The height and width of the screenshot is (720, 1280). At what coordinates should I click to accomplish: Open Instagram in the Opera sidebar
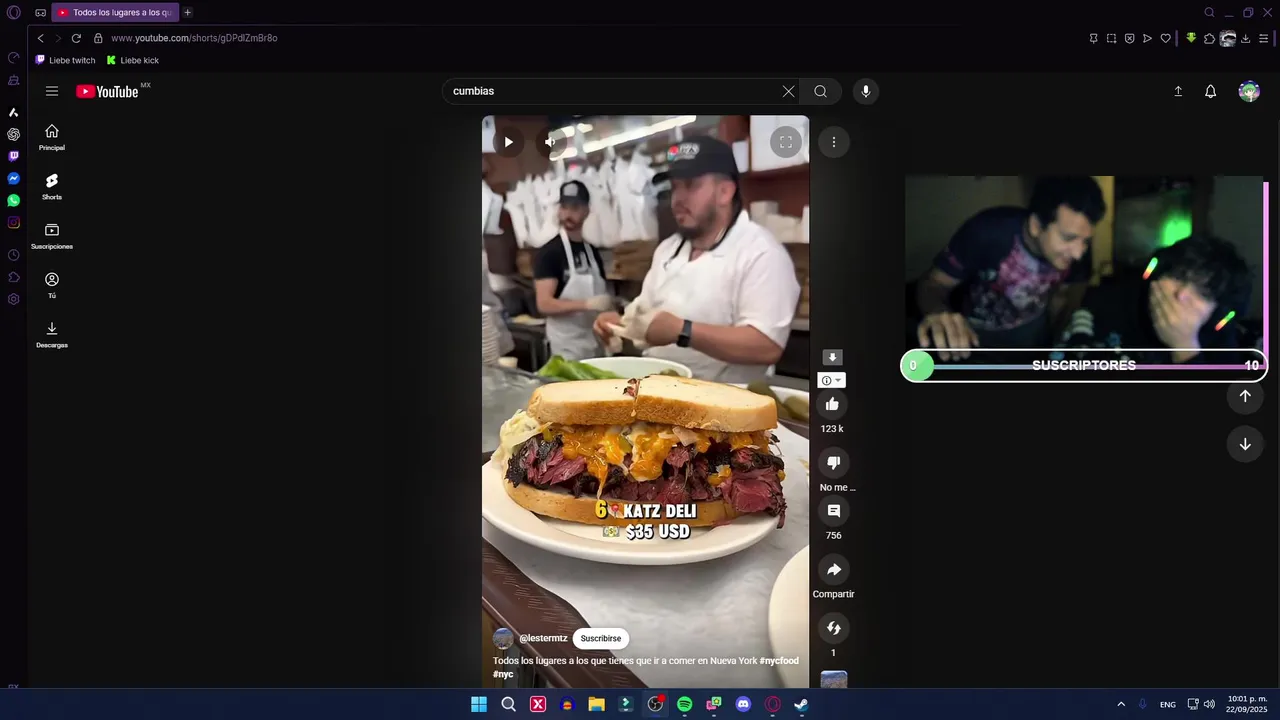pos(13,222)
